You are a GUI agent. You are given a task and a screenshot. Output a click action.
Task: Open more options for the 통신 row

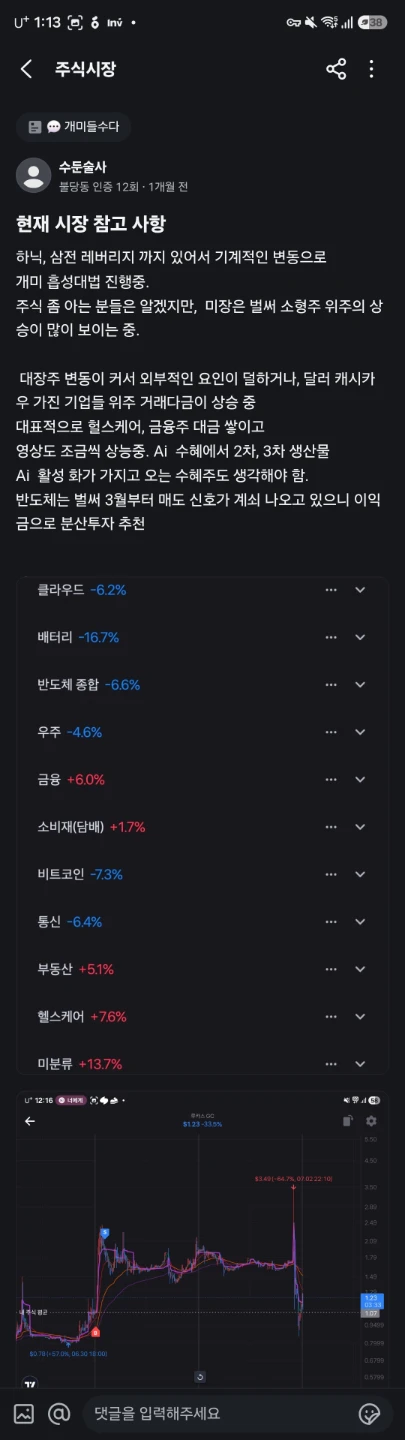[x=331, y=921]
